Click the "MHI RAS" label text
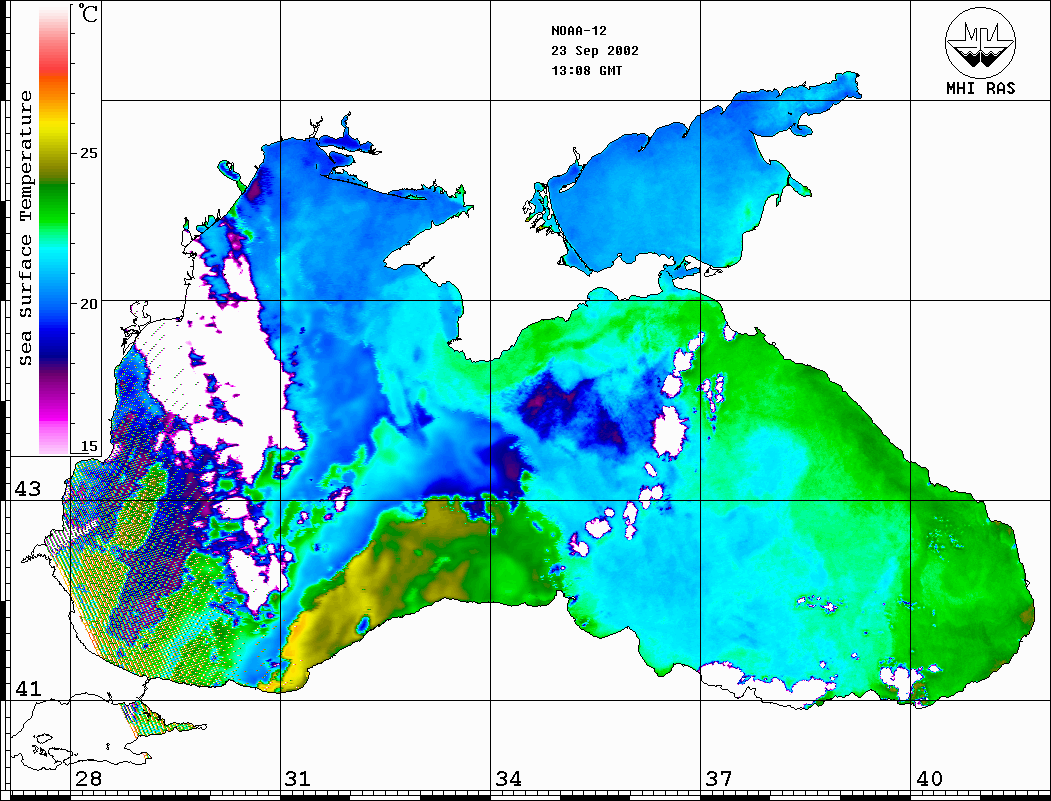 981,88
